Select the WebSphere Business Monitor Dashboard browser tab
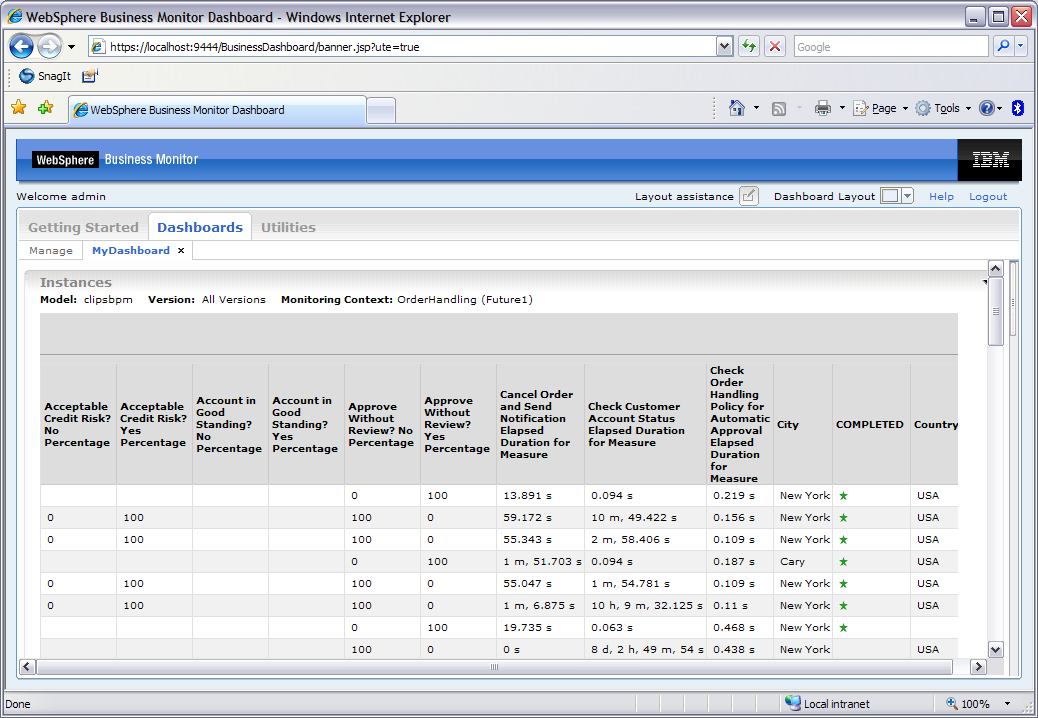 (x=217, y=110)
